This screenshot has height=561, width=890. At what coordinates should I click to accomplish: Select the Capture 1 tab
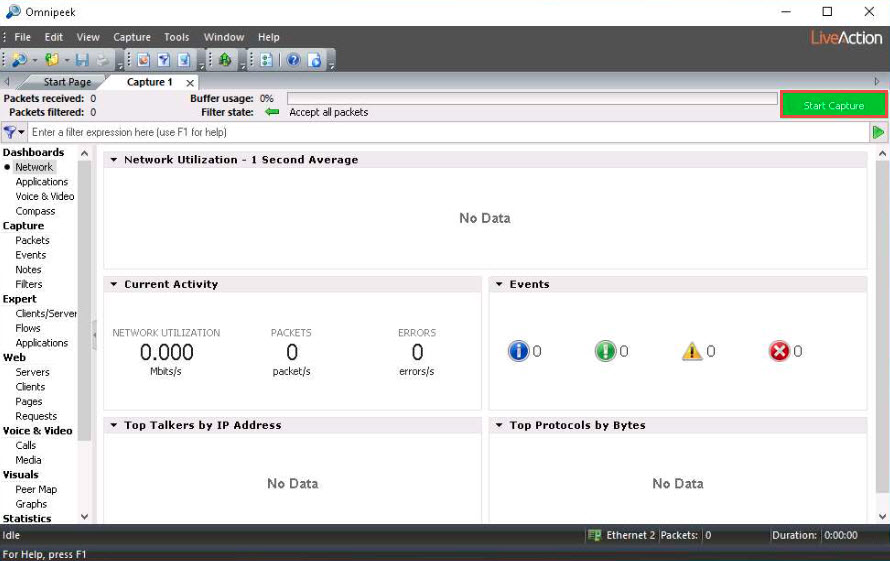(x=149, y=82)
